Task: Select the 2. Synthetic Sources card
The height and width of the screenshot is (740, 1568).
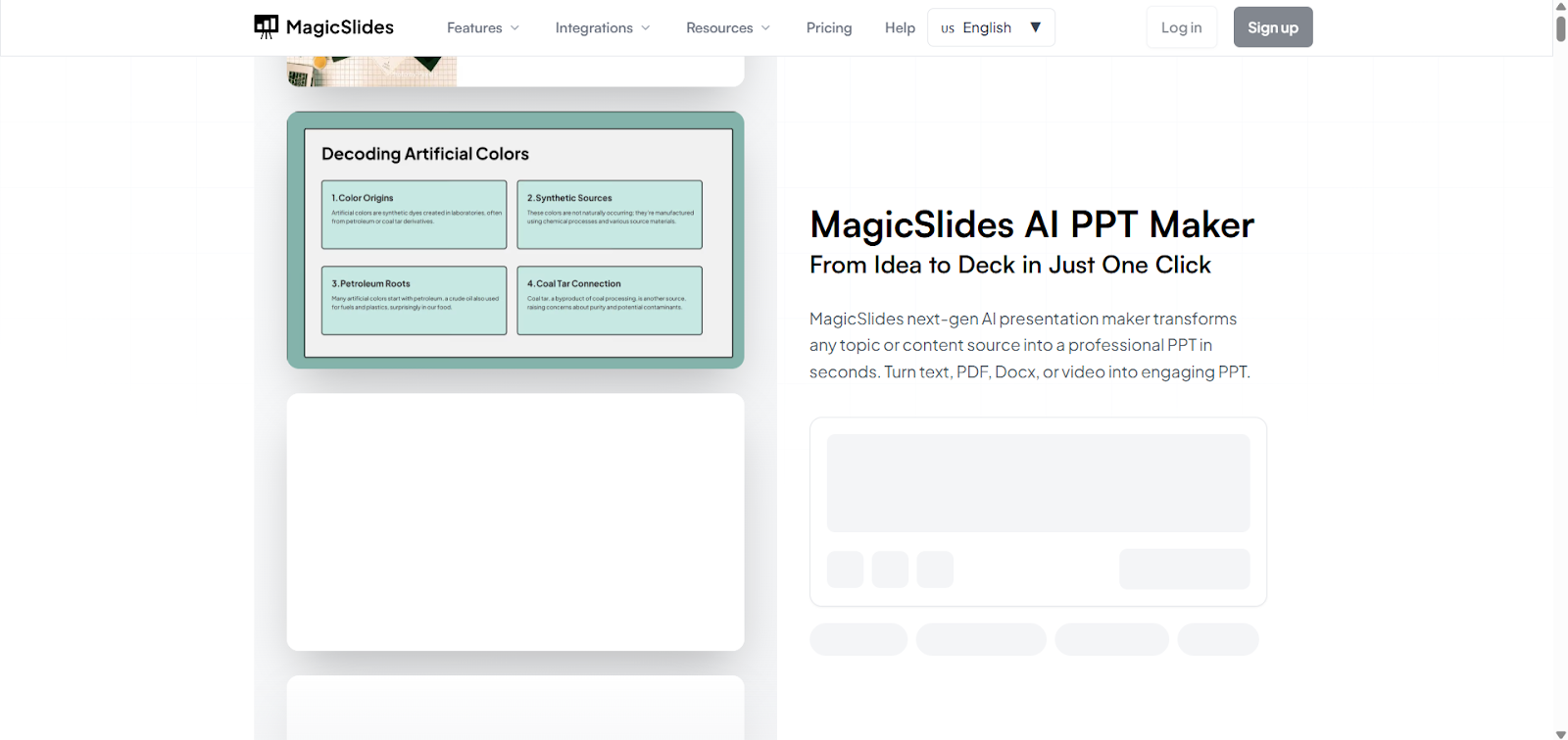Action: (x=610, y=215)
